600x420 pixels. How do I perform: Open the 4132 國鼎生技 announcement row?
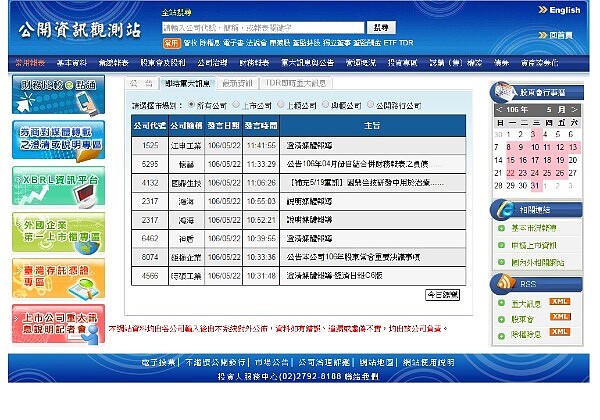point(298,183)
